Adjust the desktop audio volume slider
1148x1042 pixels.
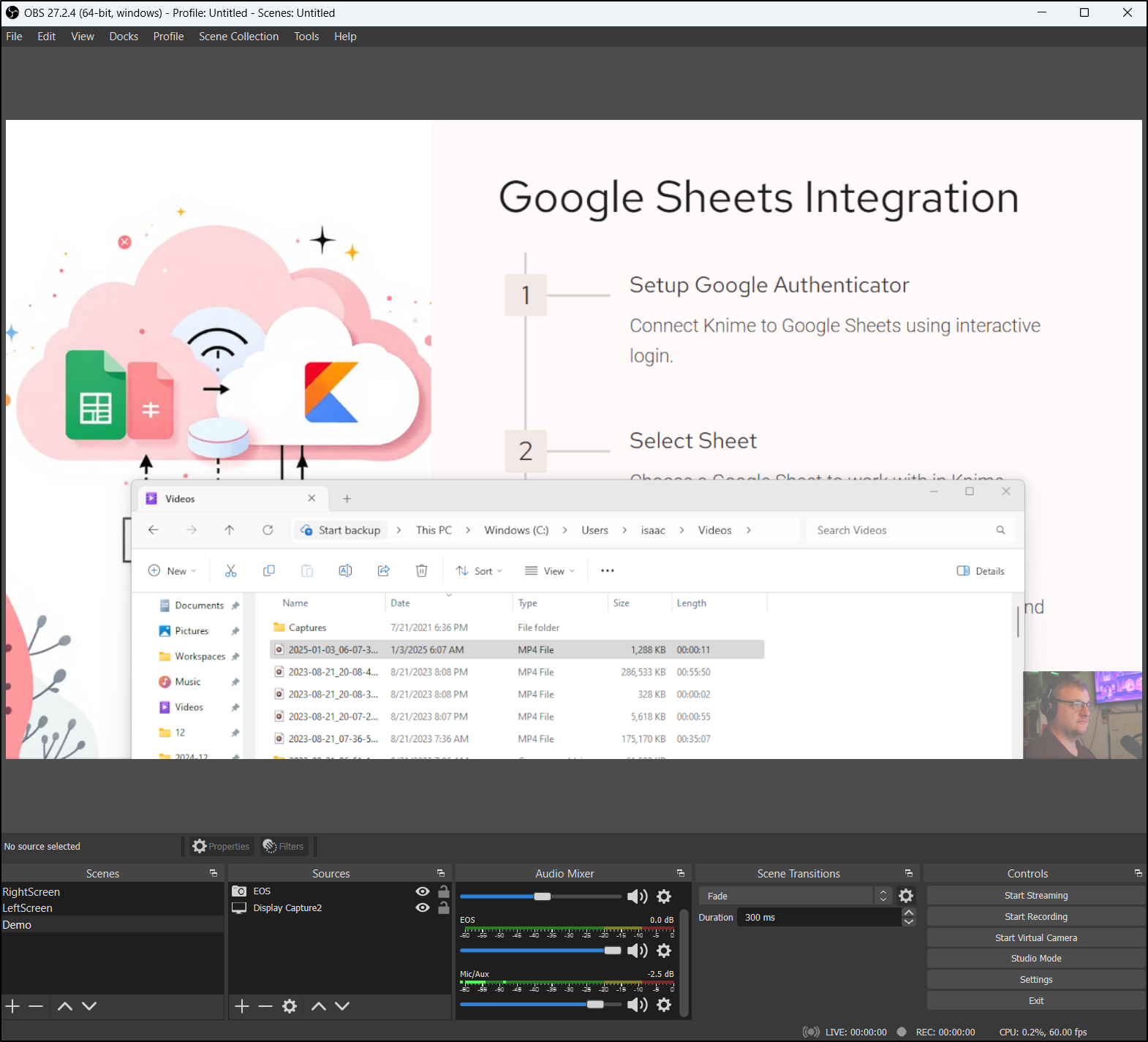[542, 896]
